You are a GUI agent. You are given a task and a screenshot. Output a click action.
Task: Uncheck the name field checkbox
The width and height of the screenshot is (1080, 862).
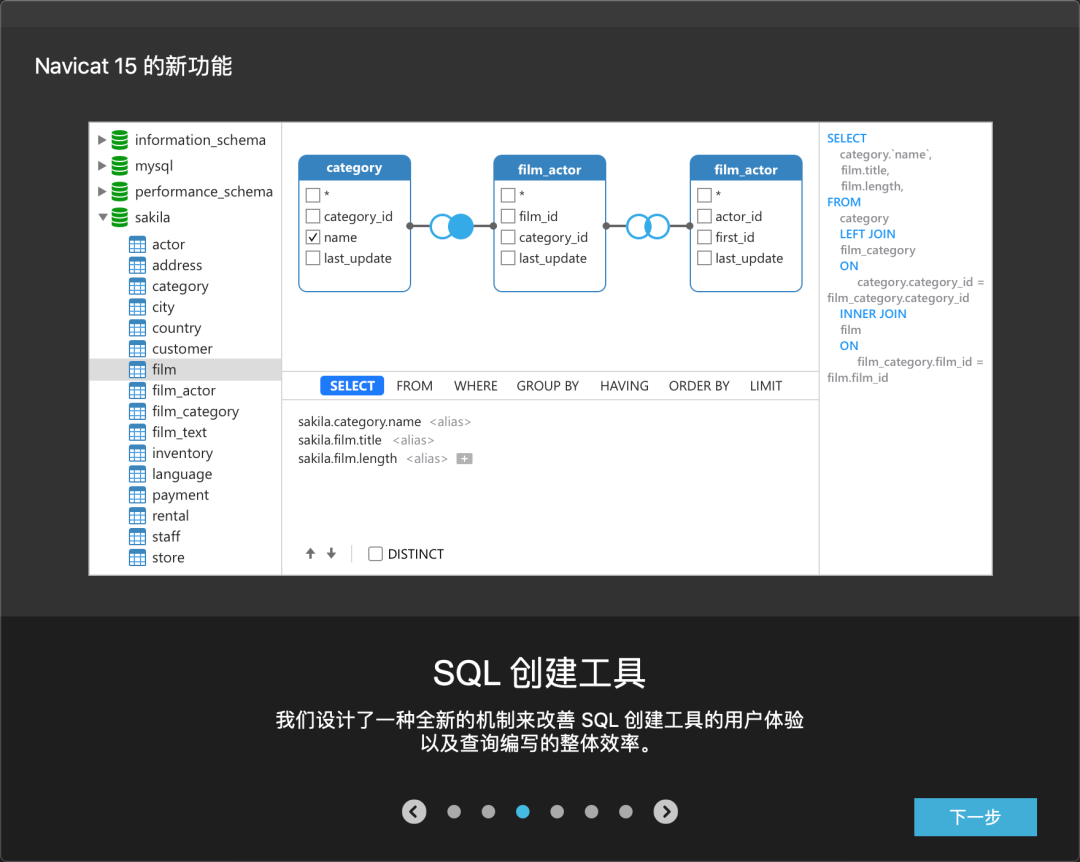pos(313,237)
